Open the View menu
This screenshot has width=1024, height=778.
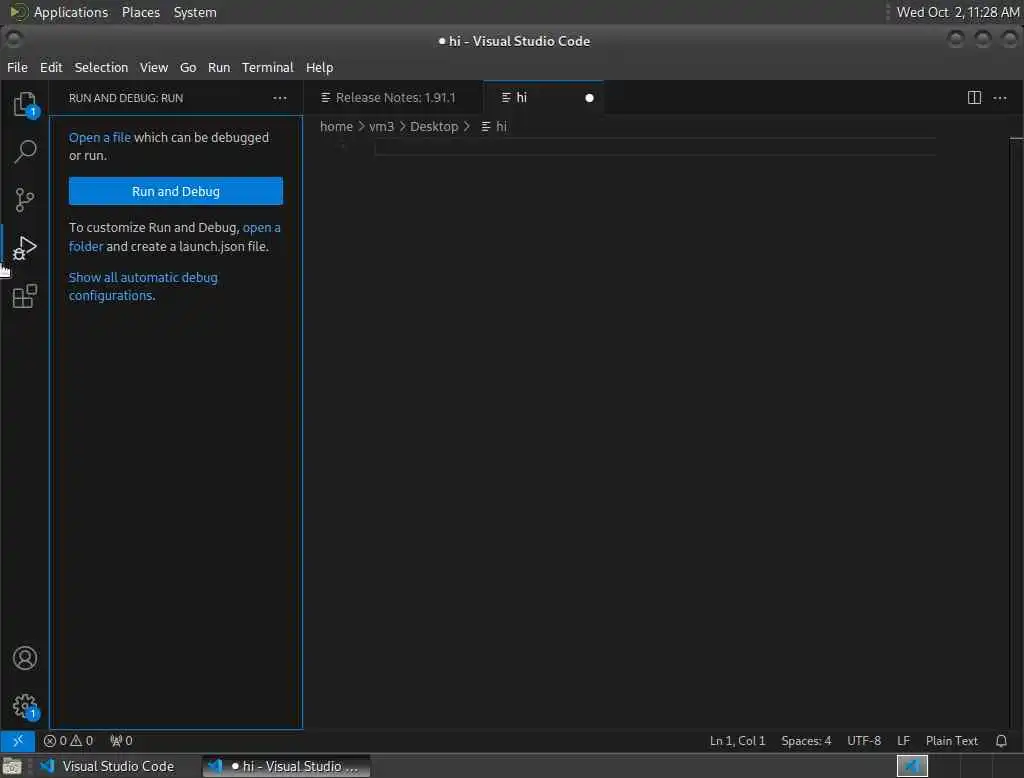pyautogui.click(x=153, y=67)
